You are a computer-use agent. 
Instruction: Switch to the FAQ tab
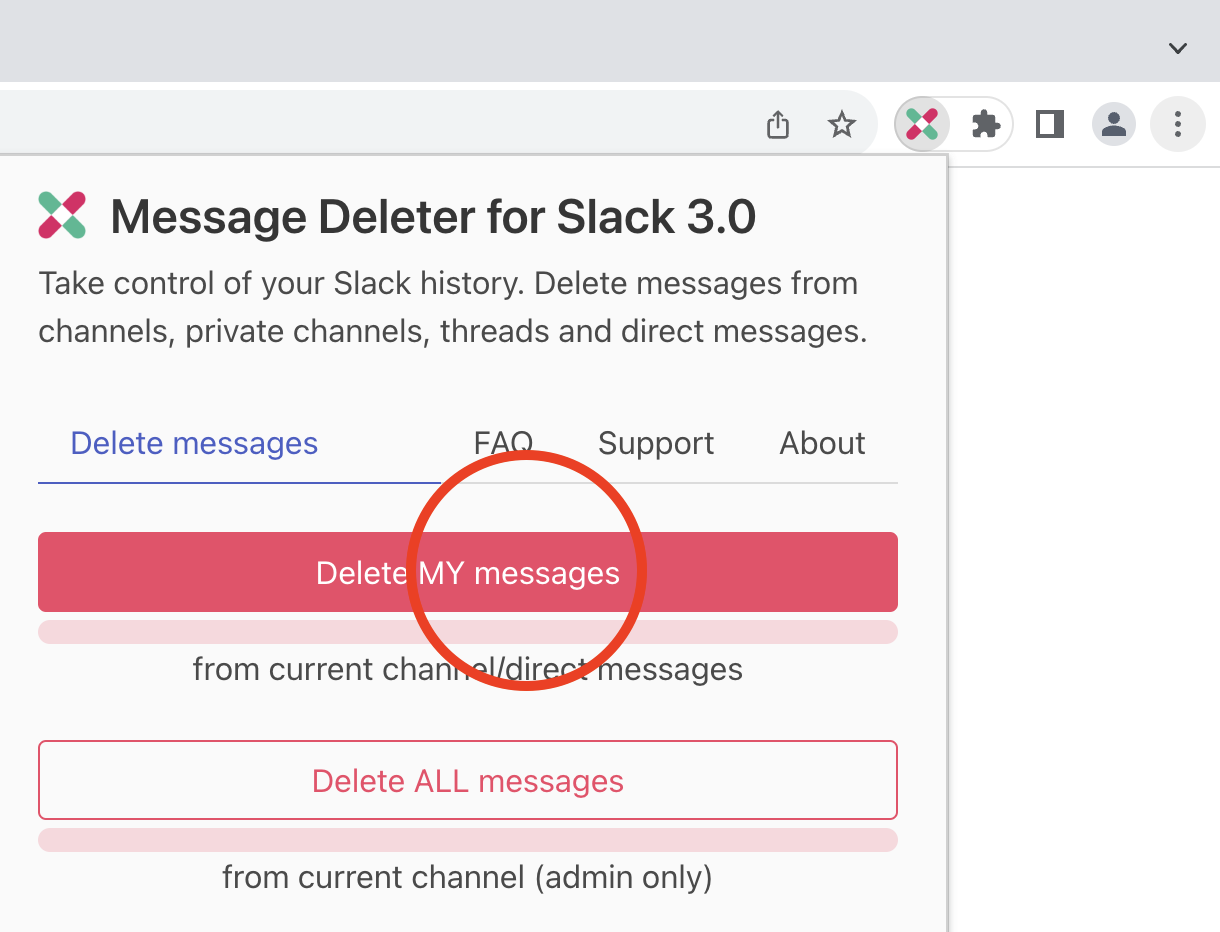pyautogui.click(x=503, y=443)
